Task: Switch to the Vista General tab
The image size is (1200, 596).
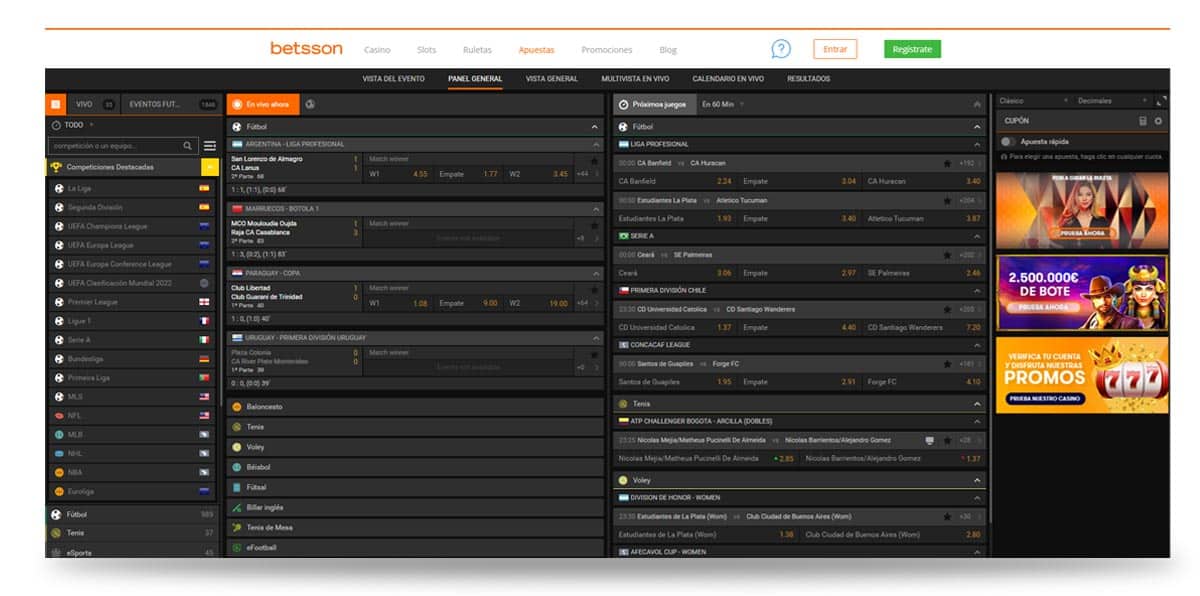Action: [x=552, y=79]
